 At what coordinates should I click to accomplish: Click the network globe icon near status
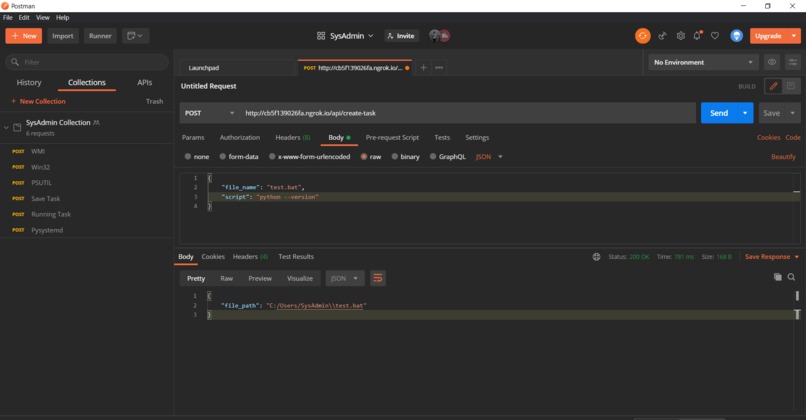pos(596,257)
